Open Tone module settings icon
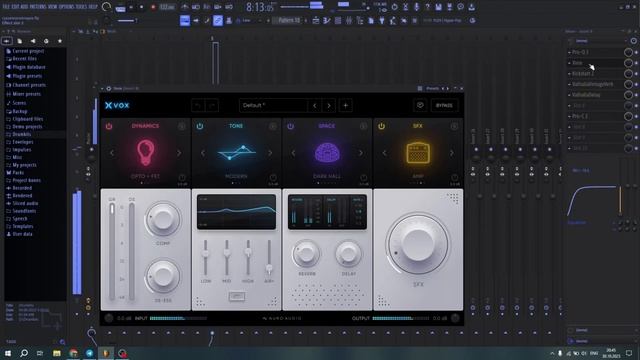Screen dimensions: 640x360 (x=273, y=127)
